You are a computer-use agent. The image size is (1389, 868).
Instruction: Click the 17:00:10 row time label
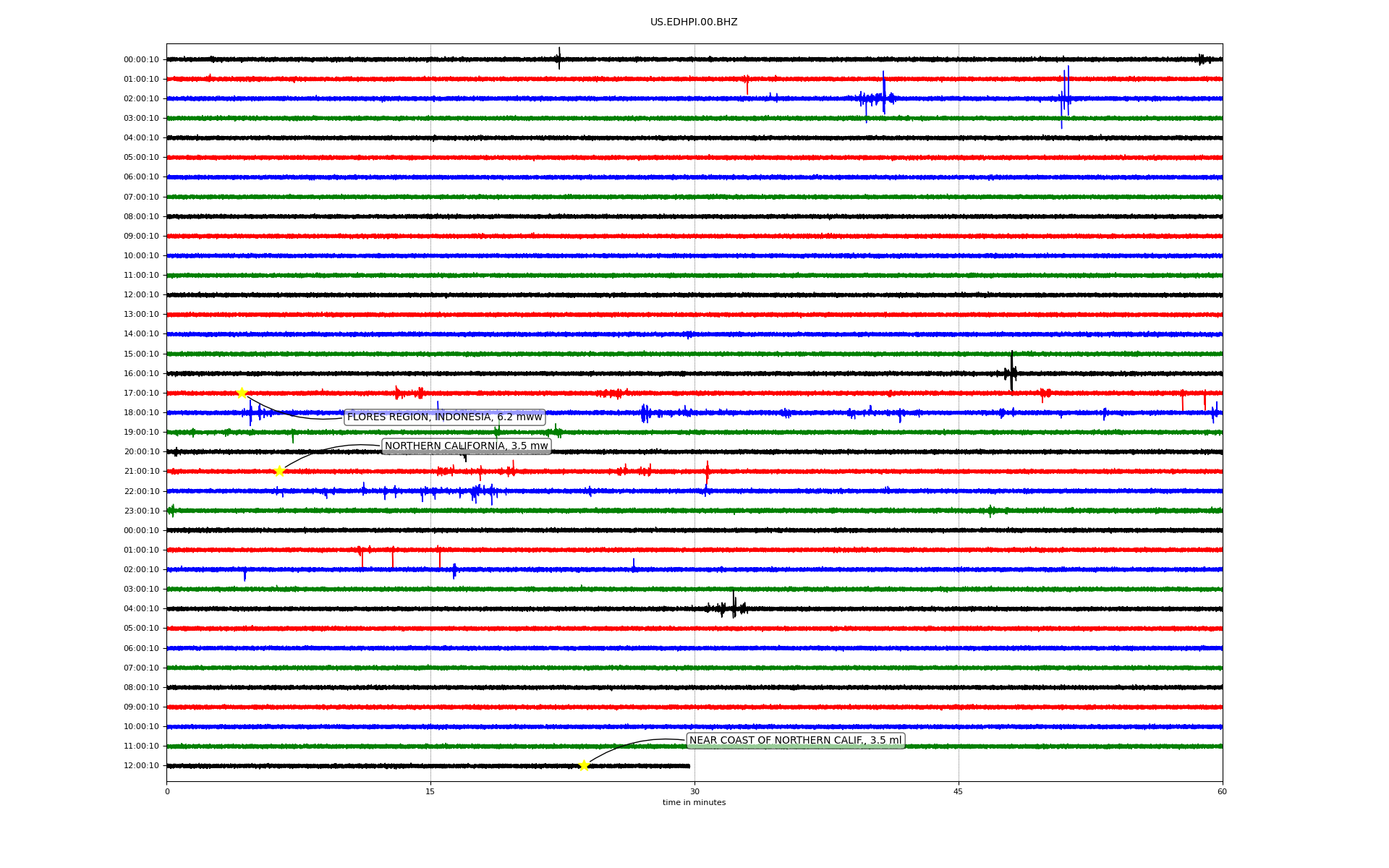[x=141, y=393]
